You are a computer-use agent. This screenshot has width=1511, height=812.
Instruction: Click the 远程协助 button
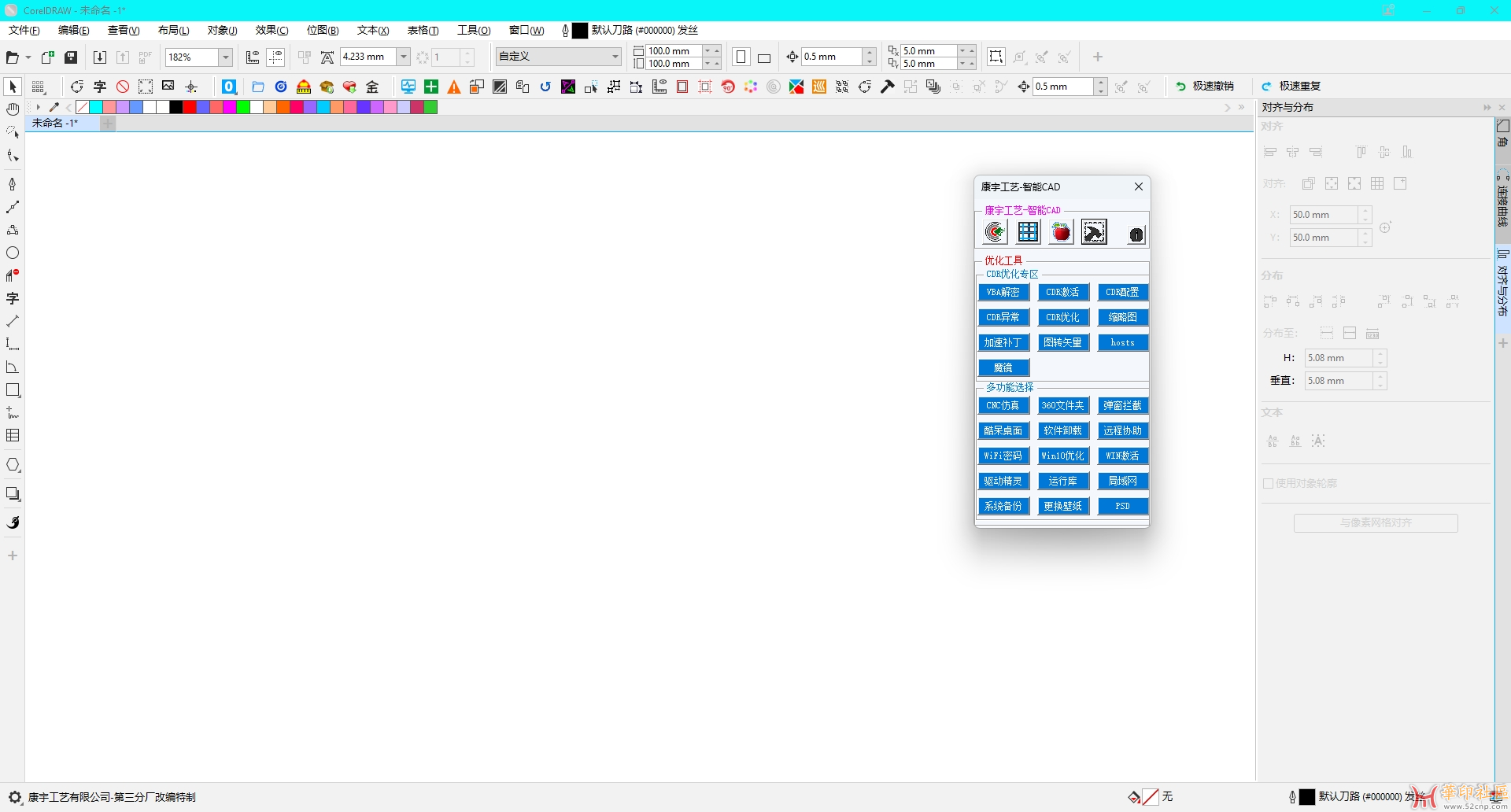[1123, 430]
